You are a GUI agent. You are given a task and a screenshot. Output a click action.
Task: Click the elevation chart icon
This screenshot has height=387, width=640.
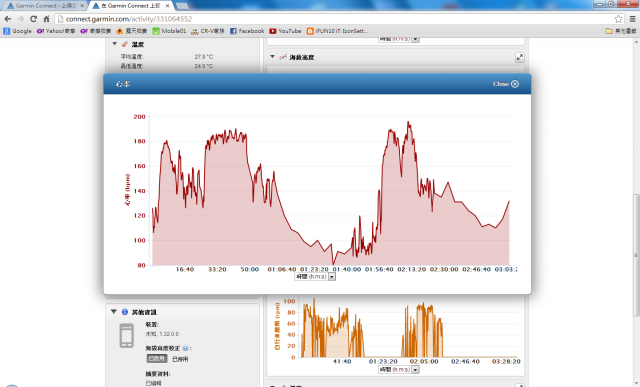[283, 57]
